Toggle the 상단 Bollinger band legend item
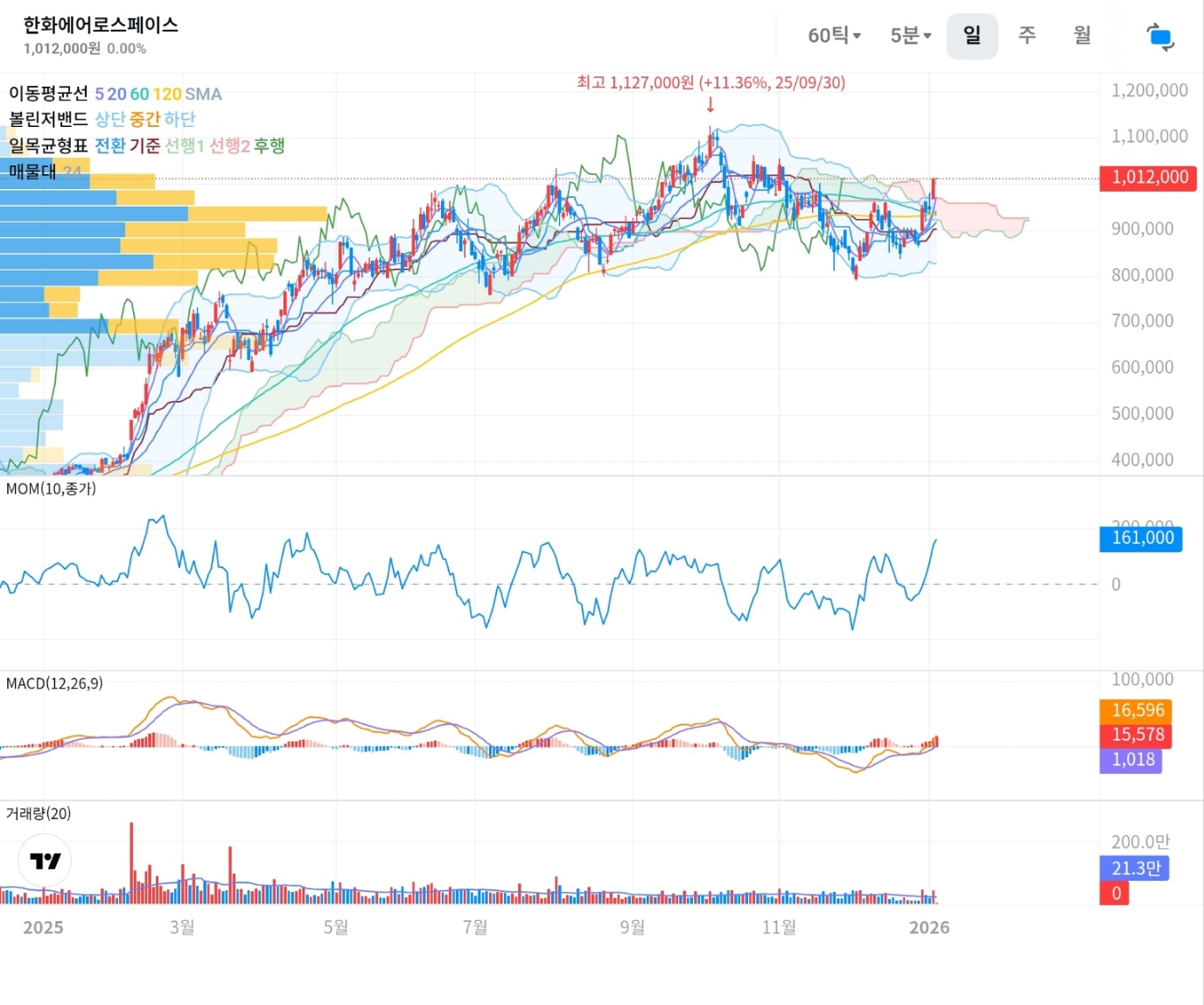The height and width of the screenshot is (1005, 1204). [x=110, y=119]
